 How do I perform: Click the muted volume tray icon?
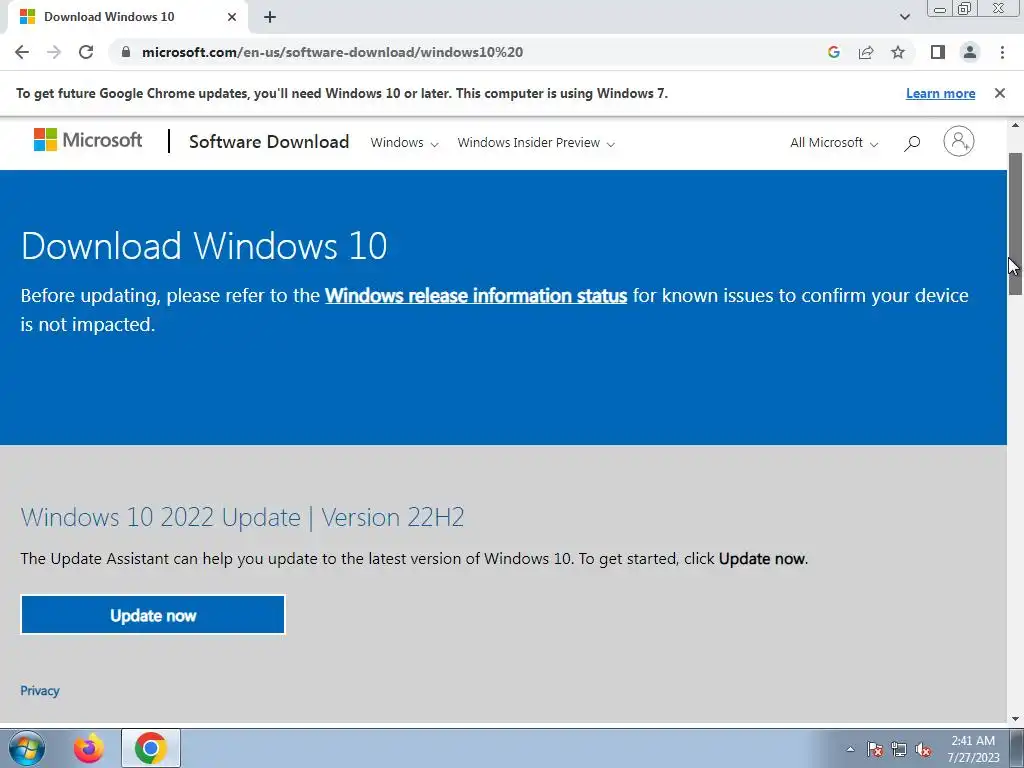(923, 749)
